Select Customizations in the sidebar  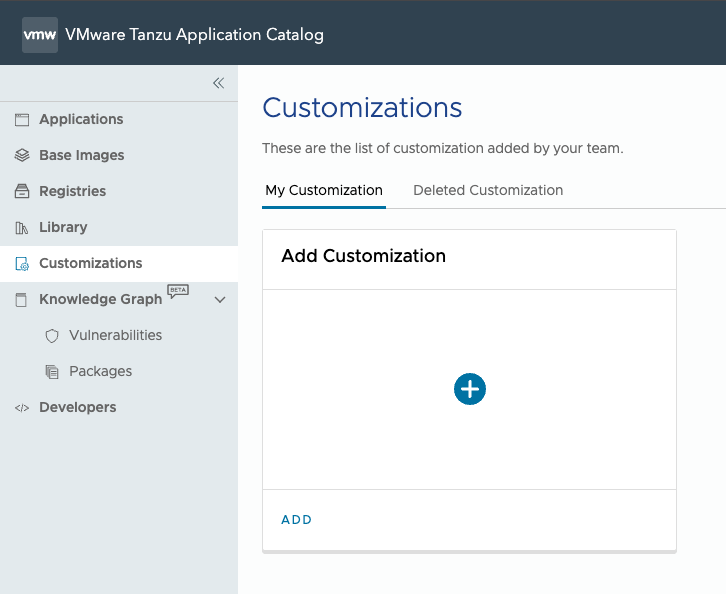pos(119,263)
